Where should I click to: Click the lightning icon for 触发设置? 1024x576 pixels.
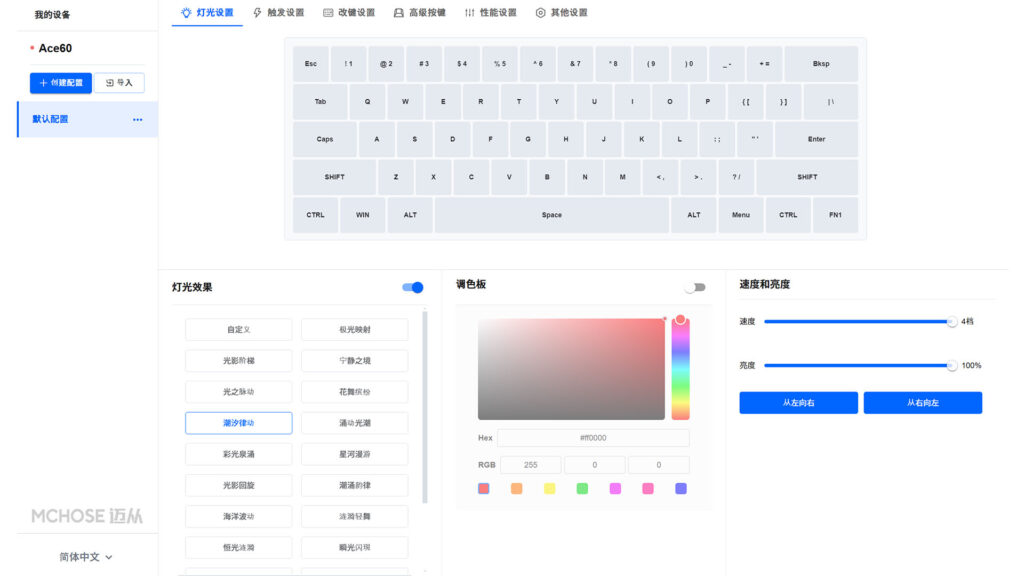(257, 13)
